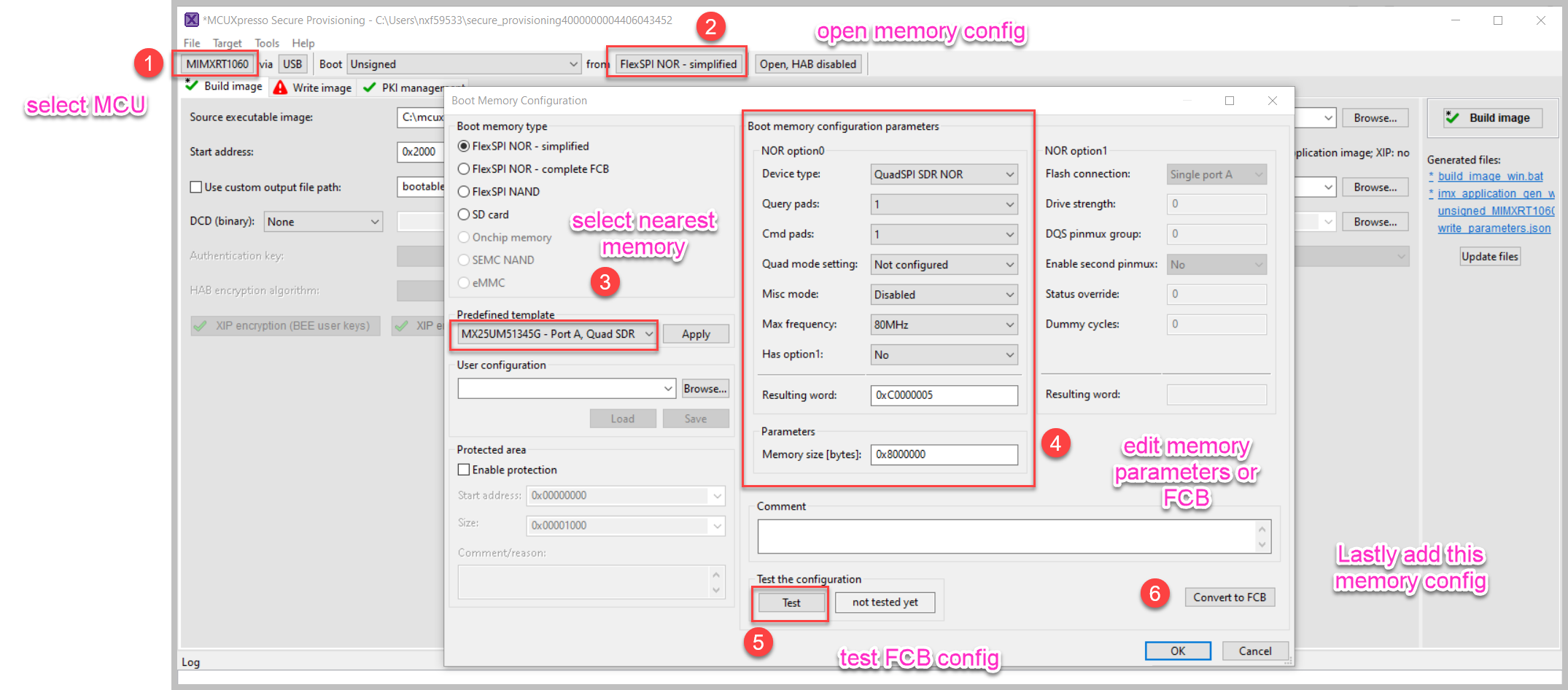Check the Use custom output file path box
This screenshot has height=690, width=1568.
195,187
